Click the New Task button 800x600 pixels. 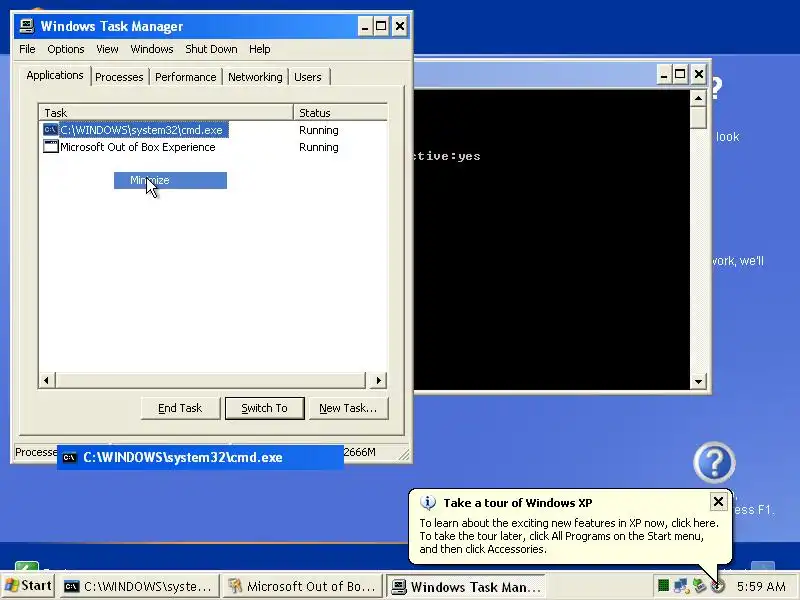tap(348, 408)
